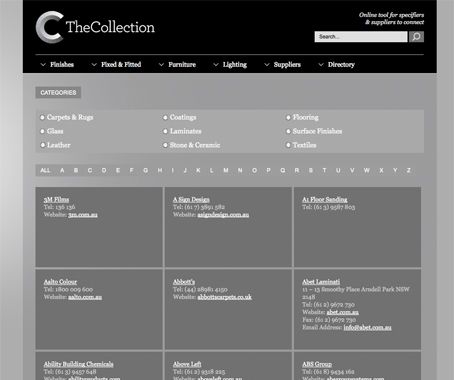Image resolution: width=454 pixels, height=380 pixels.
Task: Open the Surface Finishes category link
Action: click(317, 131)
